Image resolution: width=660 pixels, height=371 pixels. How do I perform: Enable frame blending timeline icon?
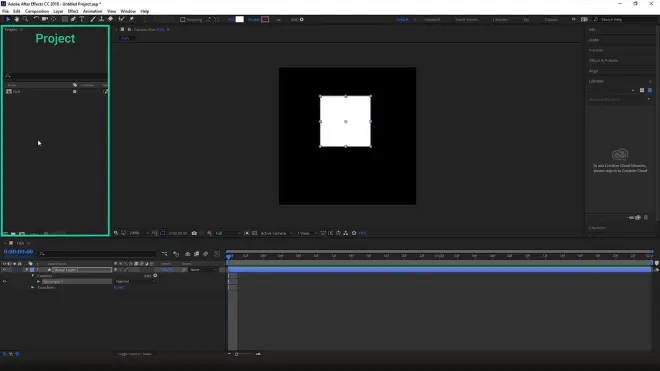197,254
